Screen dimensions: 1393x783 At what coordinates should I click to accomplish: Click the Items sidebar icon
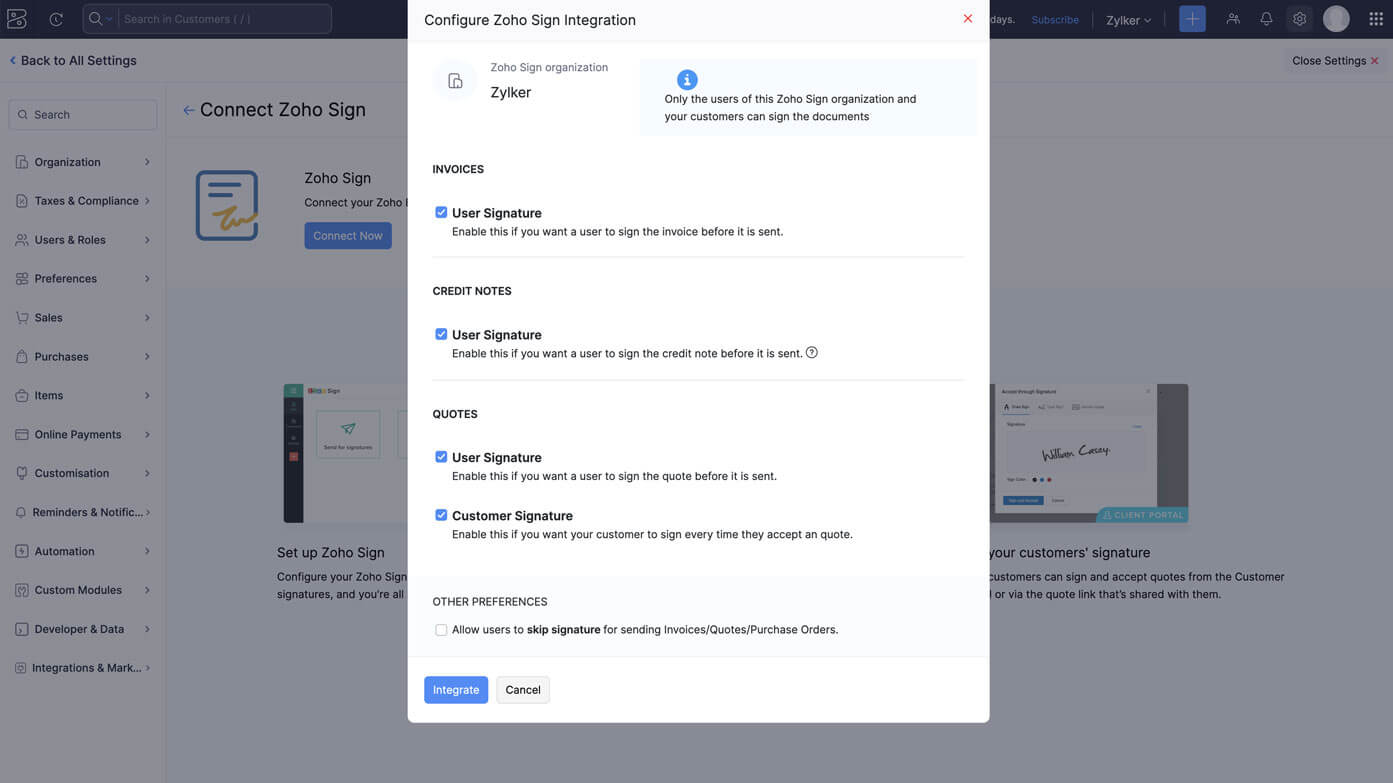click(x=22, y=396)
